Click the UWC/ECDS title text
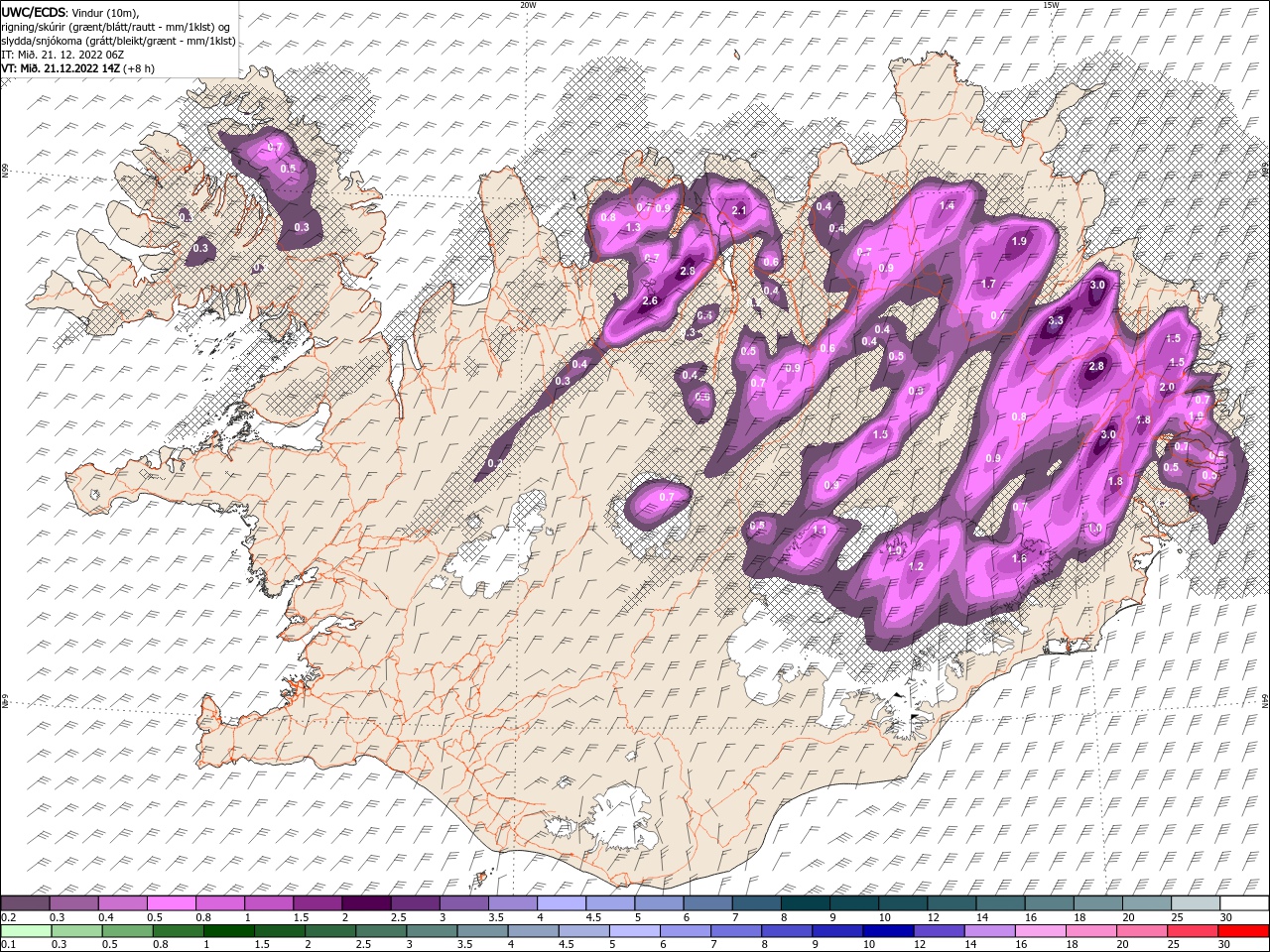Image resolution: width=1270 pixels, height=952 pixels. pos(34,11)
